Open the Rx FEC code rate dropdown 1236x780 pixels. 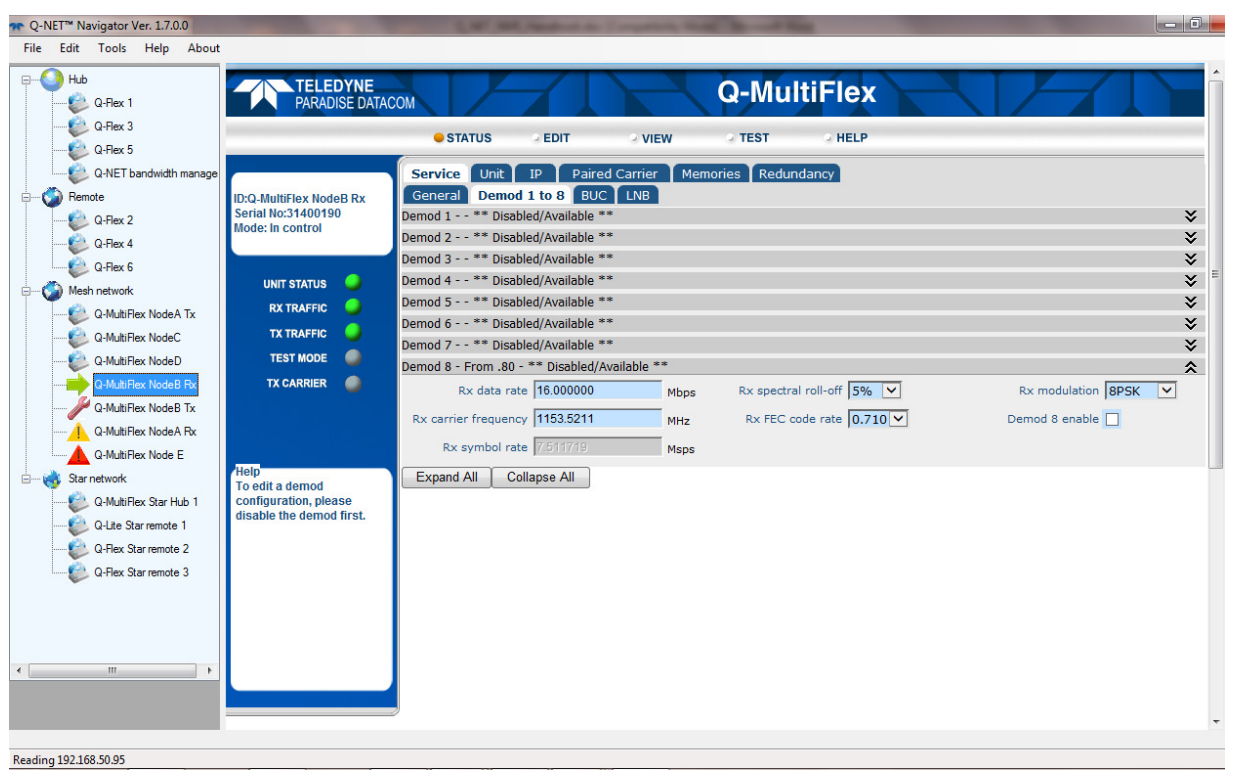(x=898, y=420)
